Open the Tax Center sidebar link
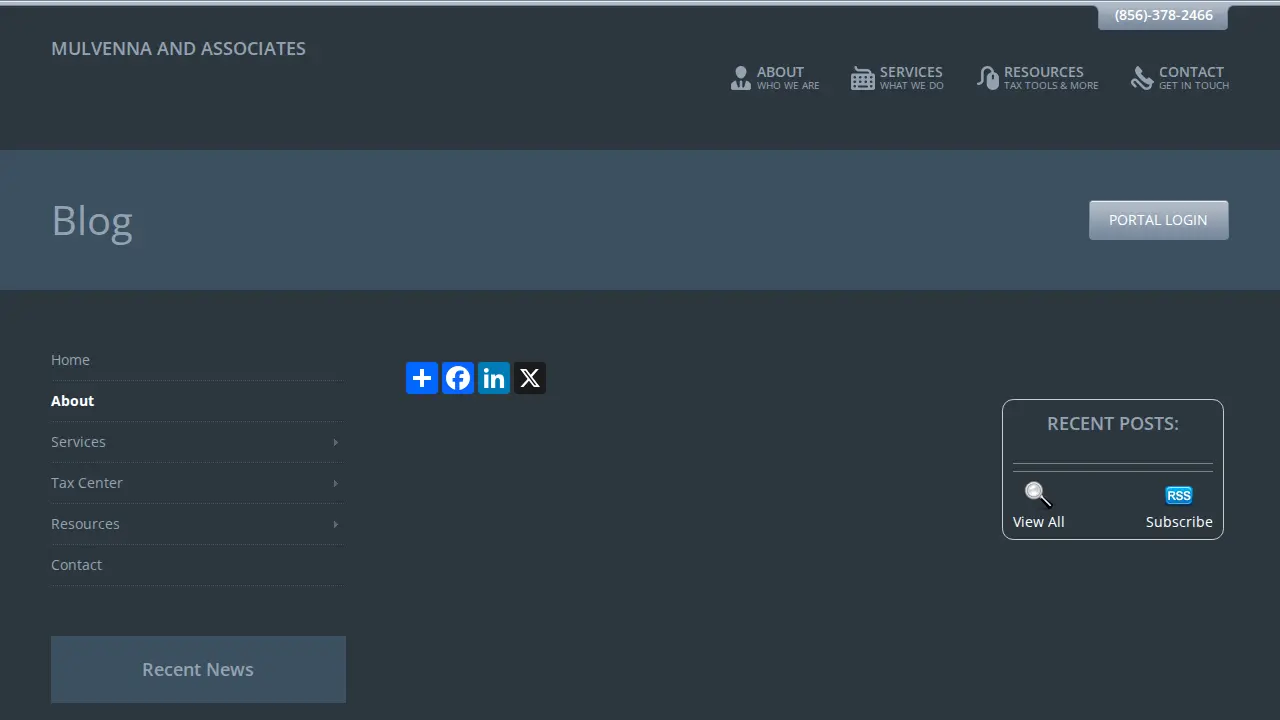This screenshot has height=720, width=1280. 87,483
